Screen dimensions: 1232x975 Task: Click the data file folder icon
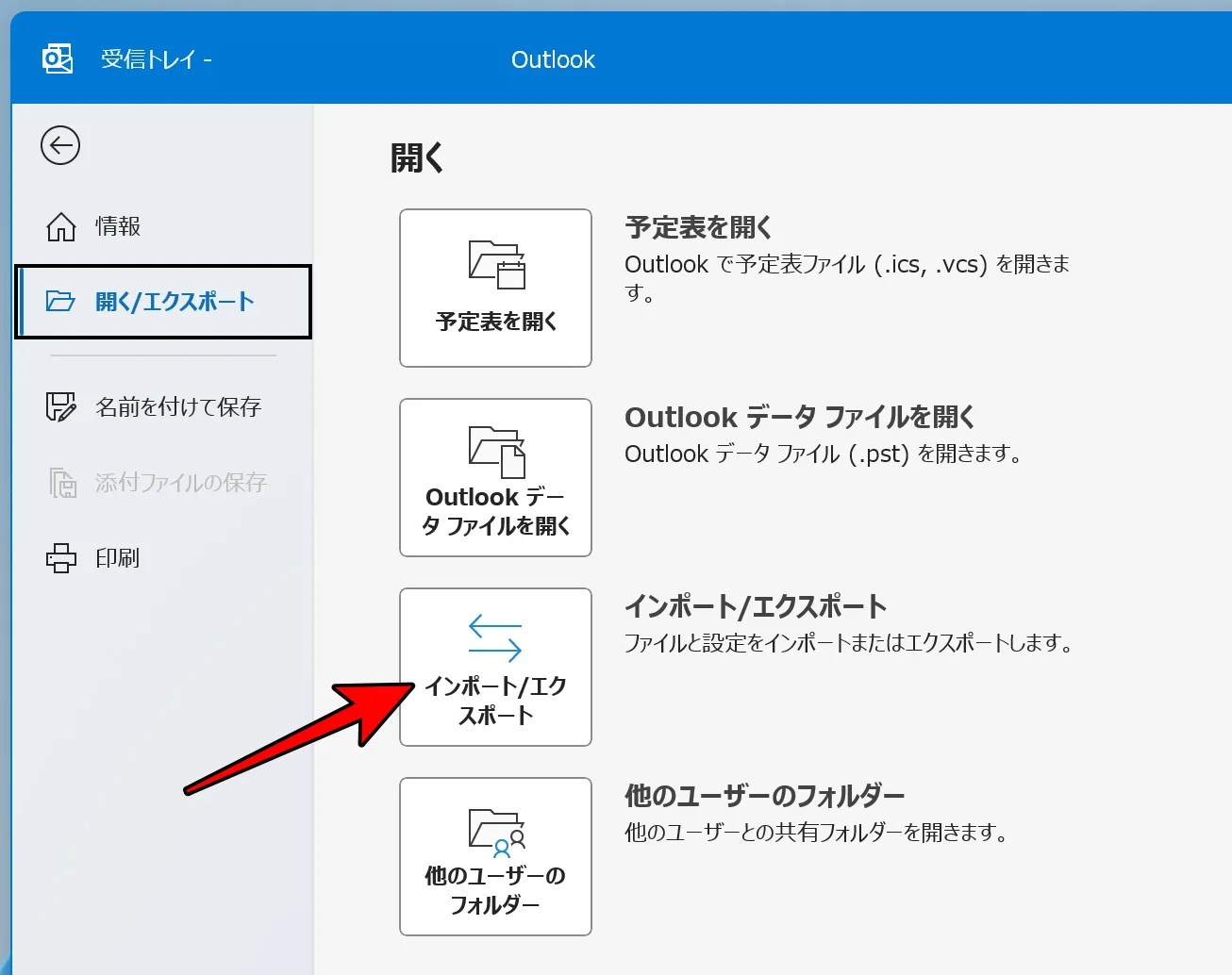click(x=496, y=453)
